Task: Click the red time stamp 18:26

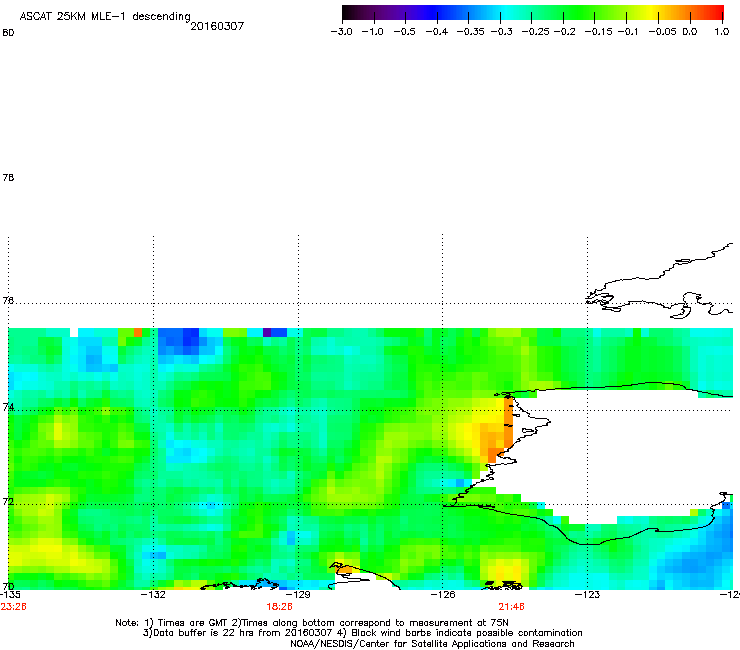Action: (x=279, y=607)
